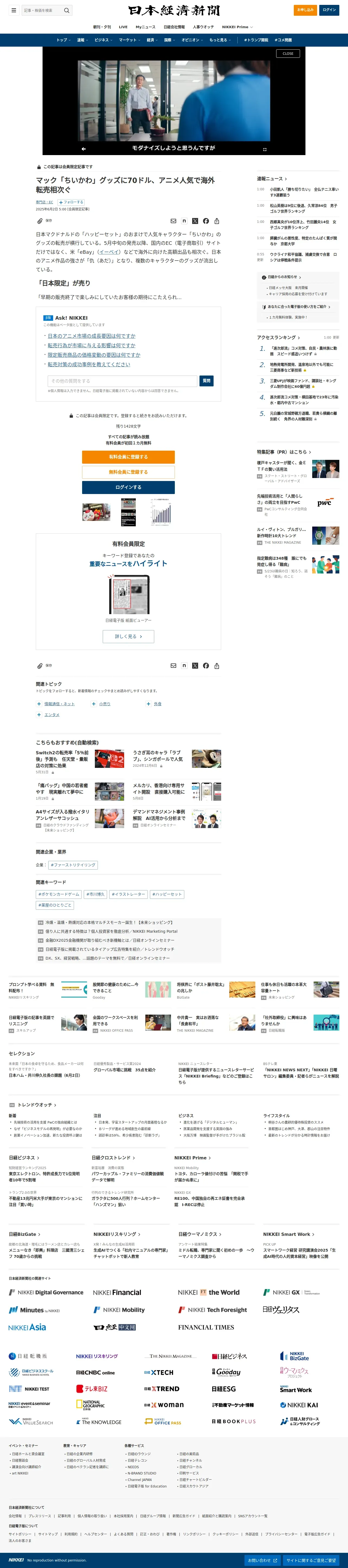The image size is (348, 1568).
Task: Share on note from the top share row
Action: pos(184,221)
